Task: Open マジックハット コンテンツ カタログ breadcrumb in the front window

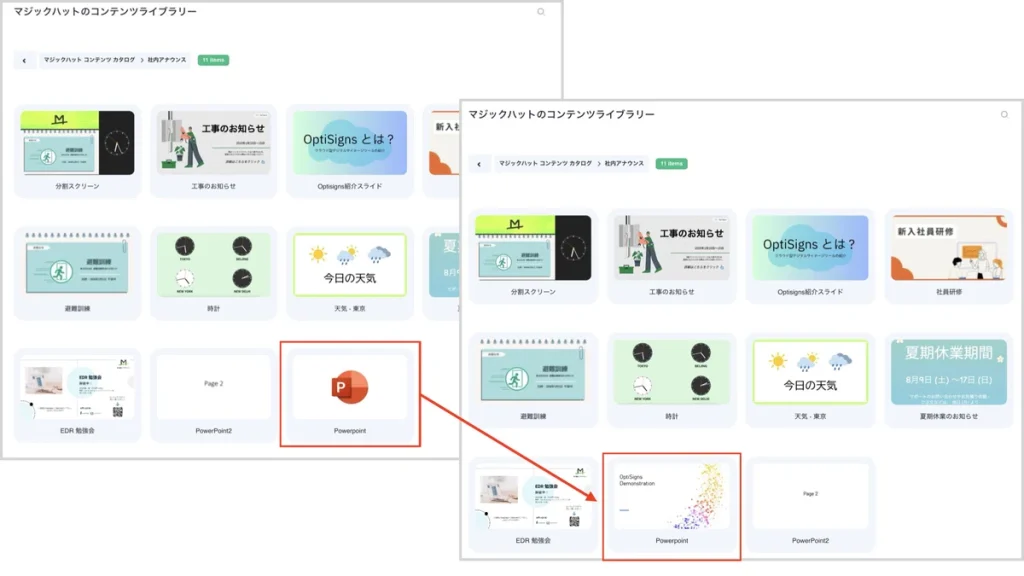Action: click(x=545, y=163)
